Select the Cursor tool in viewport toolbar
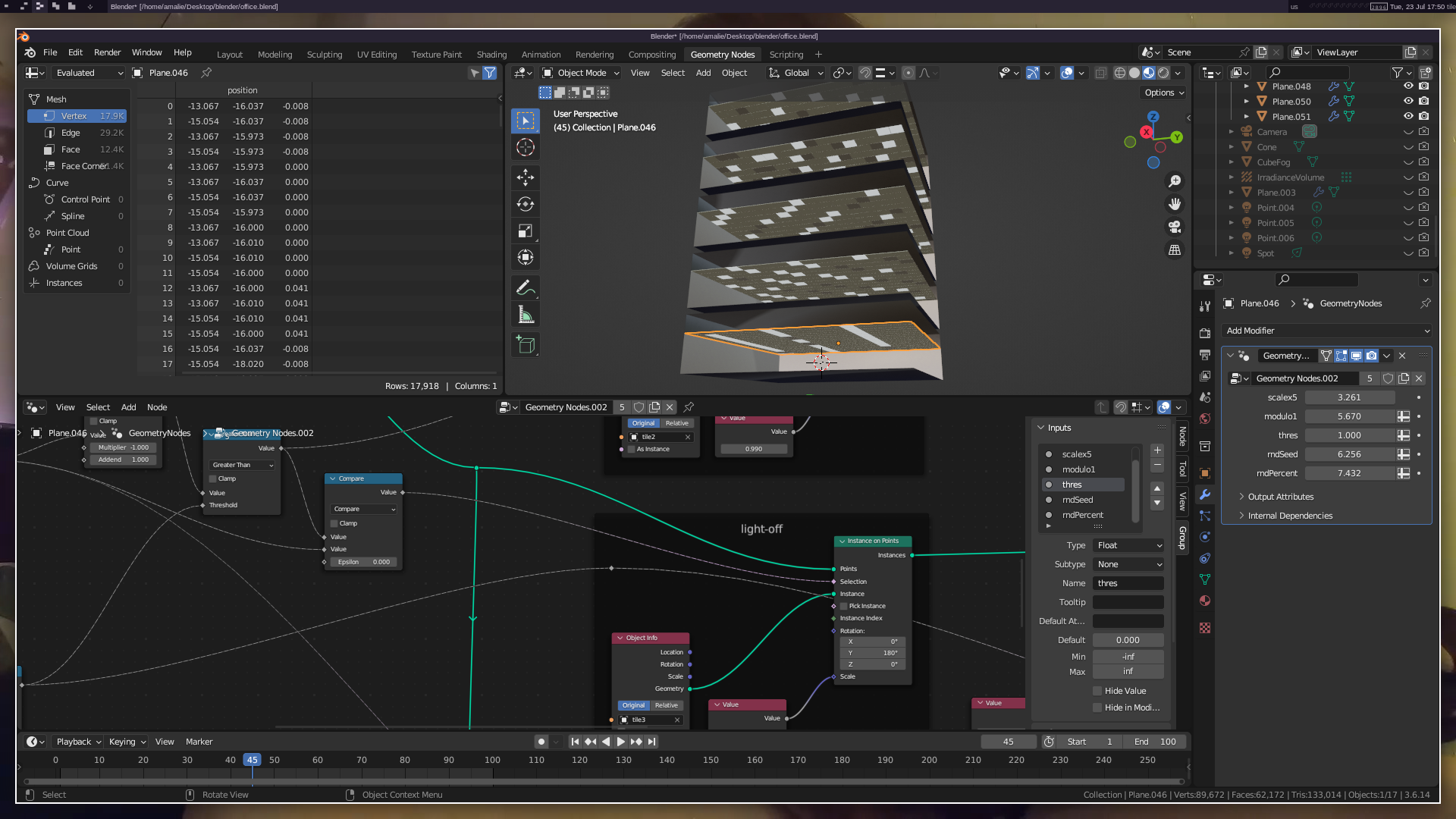 526,147
